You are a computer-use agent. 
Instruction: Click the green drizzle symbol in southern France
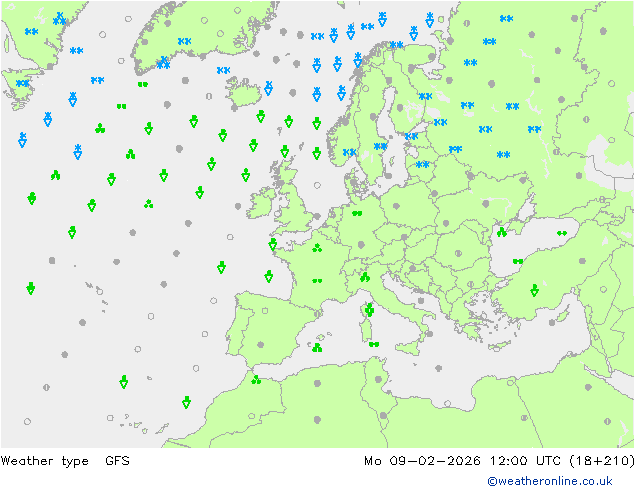317,281
